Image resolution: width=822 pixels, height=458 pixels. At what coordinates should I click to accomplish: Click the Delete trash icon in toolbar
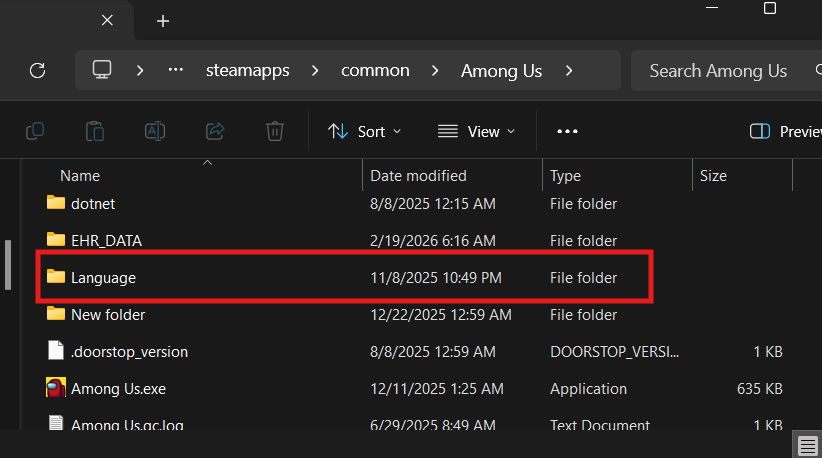(x=275, y=131)
